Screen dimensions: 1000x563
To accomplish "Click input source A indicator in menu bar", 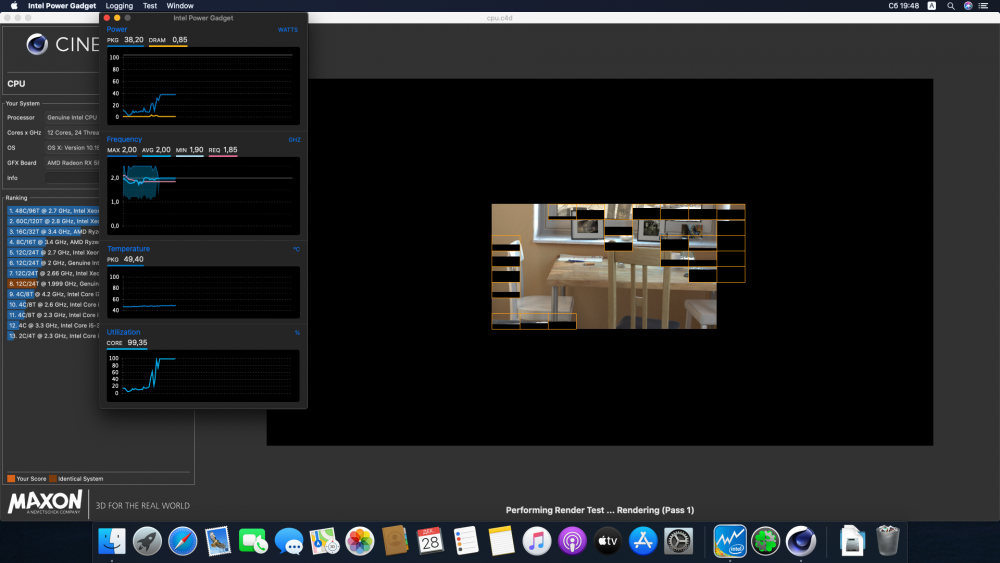I will pyautogui.click(x=932, y=6).
